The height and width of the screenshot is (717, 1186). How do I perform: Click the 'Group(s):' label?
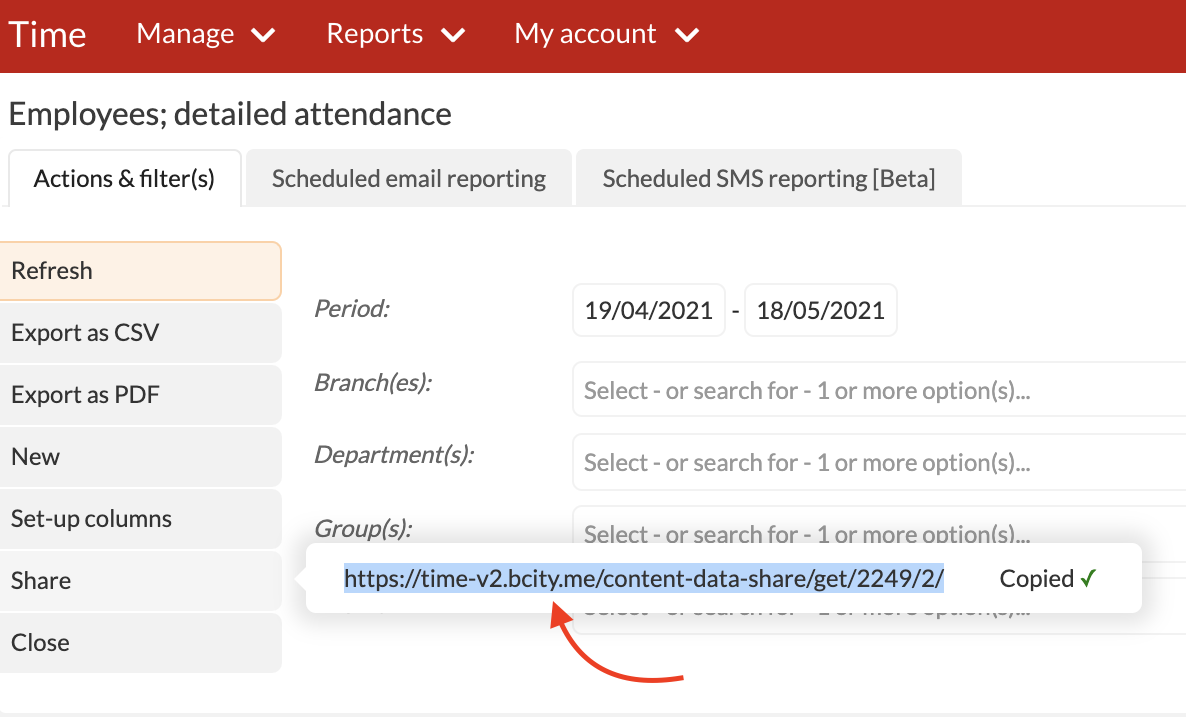(363, 528)
